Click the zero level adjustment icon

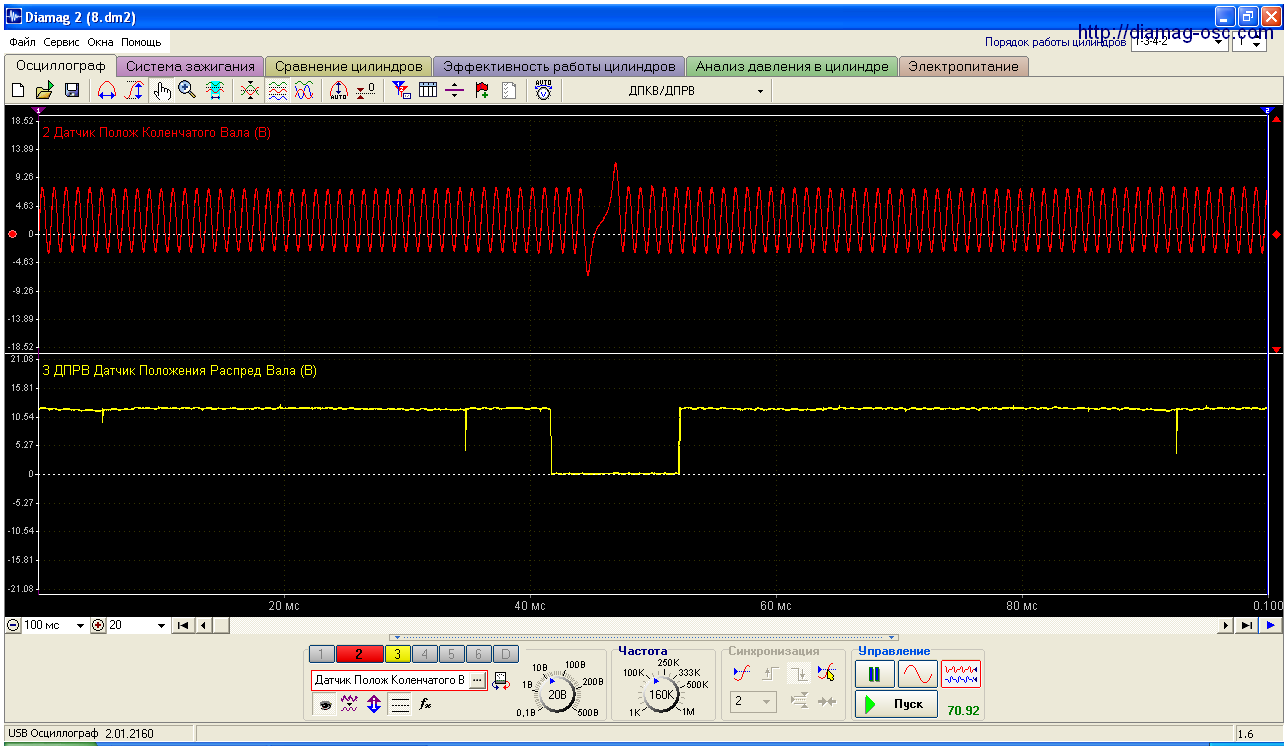click(366, 90)
